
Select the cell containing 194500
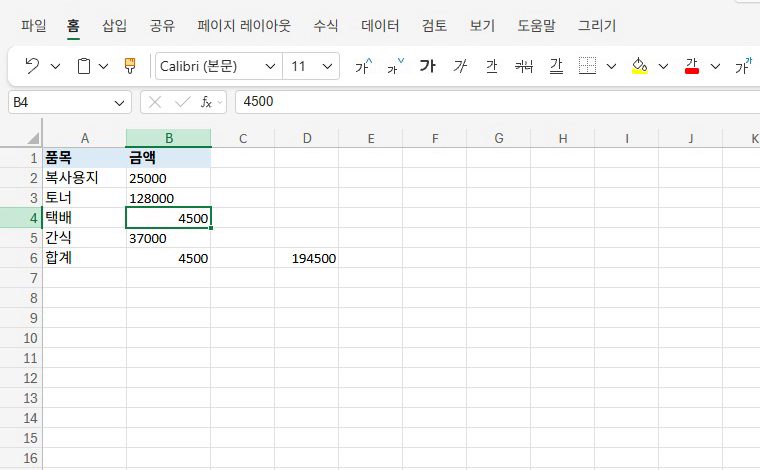pyautogui.click(x=307, y=258)
